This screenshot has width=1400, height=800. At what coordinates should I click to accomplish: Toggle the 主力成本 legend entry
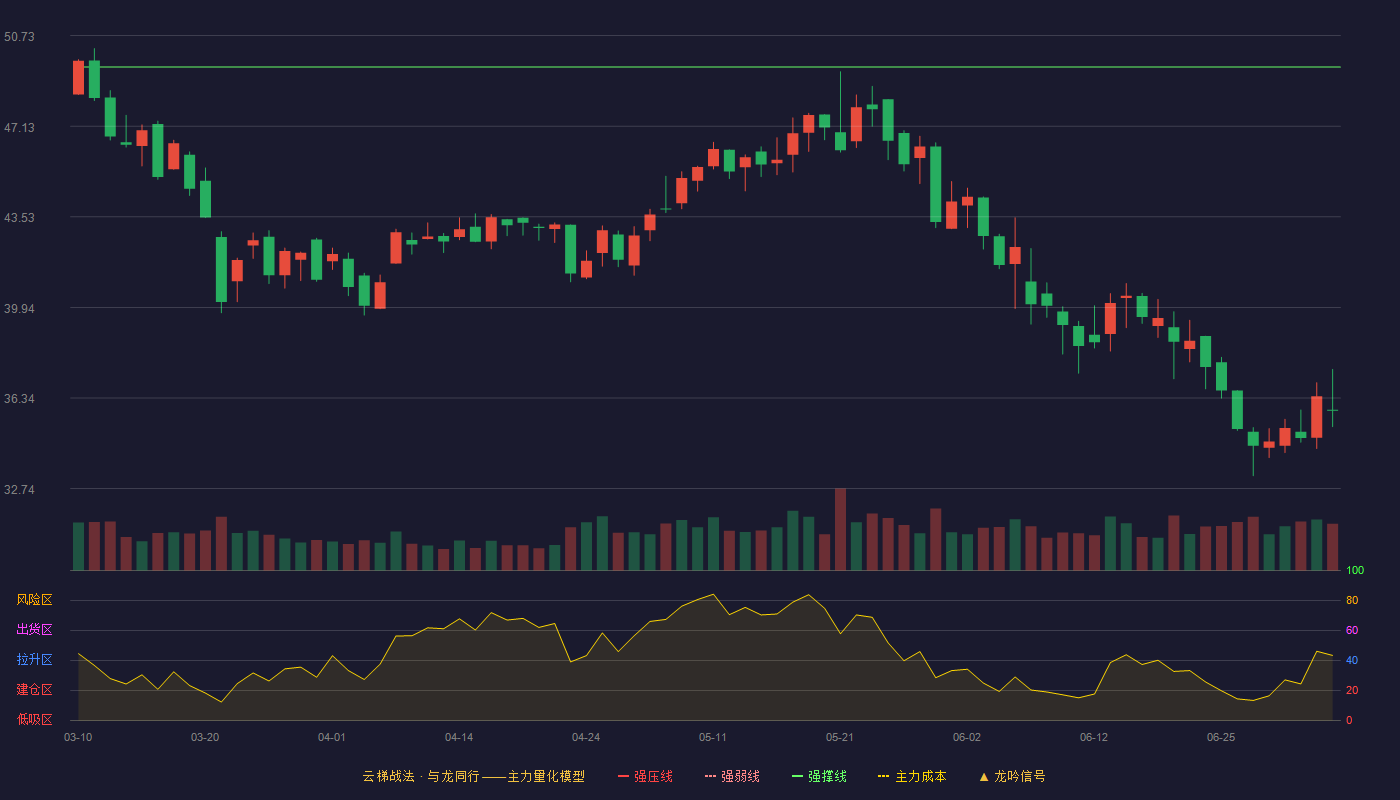click(912, 776)
